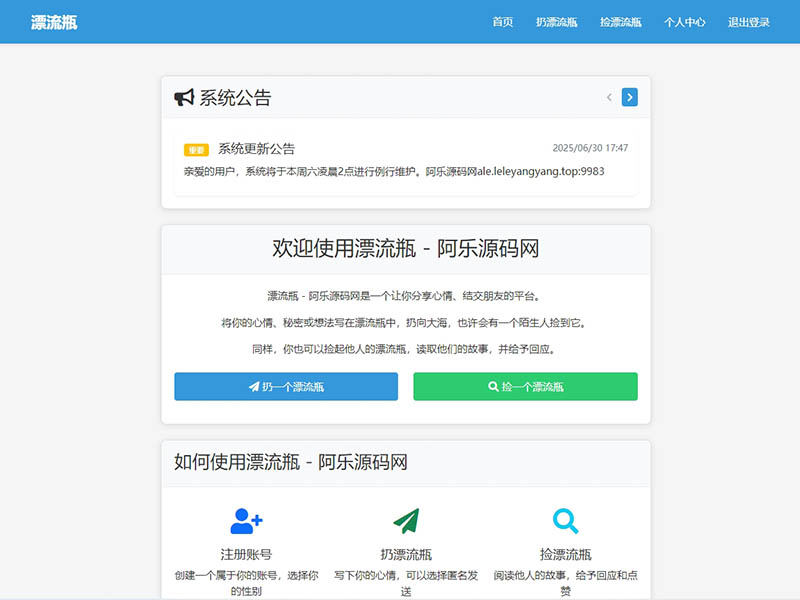Open 捡漂流瓶 in the top navigation
The height and width of the screenshot is (600, 800).
click(620, 22)
